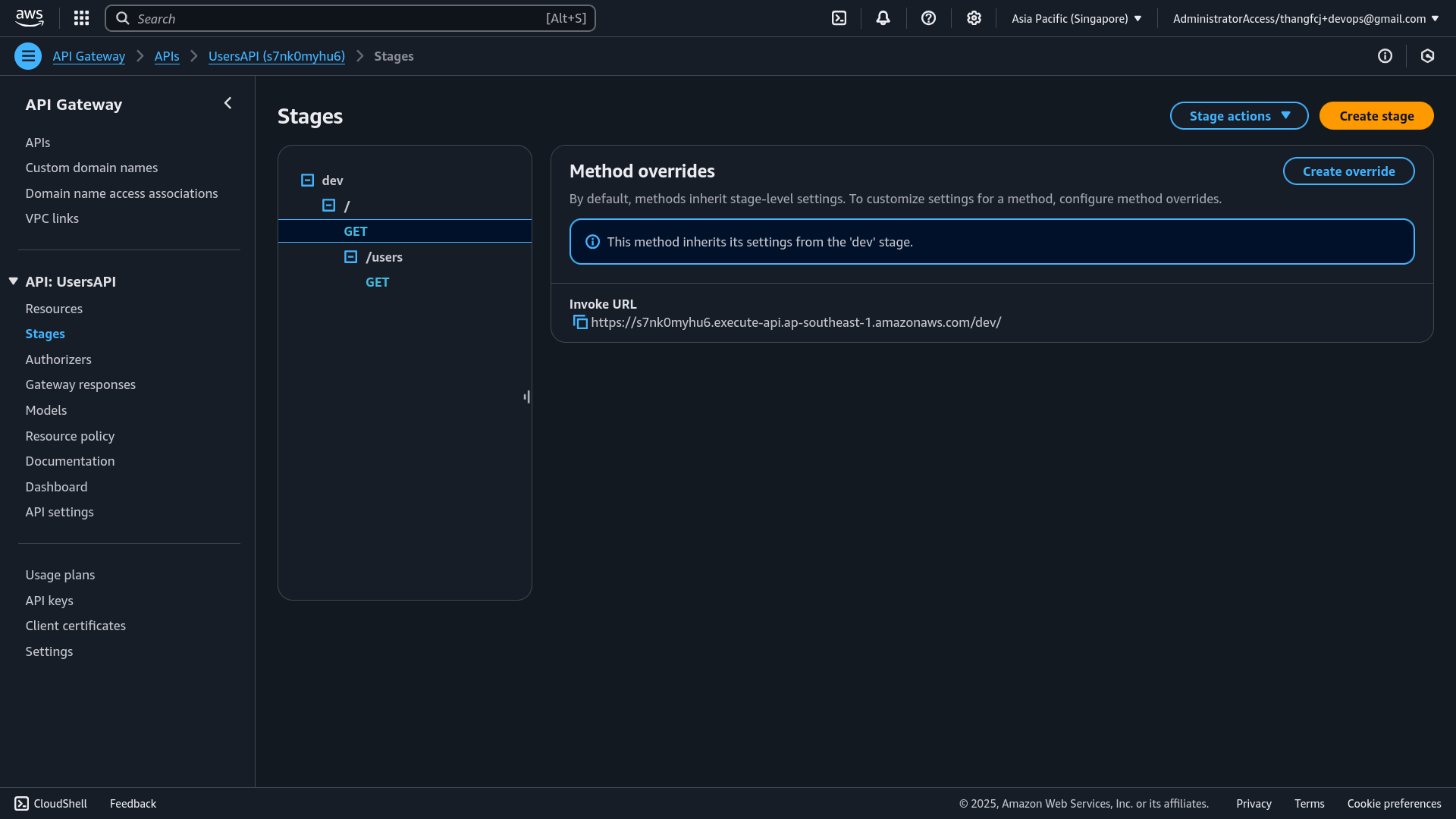Click Create stage button
This screenshot has height=819, width=1456.
click(x=1376, y=116)
